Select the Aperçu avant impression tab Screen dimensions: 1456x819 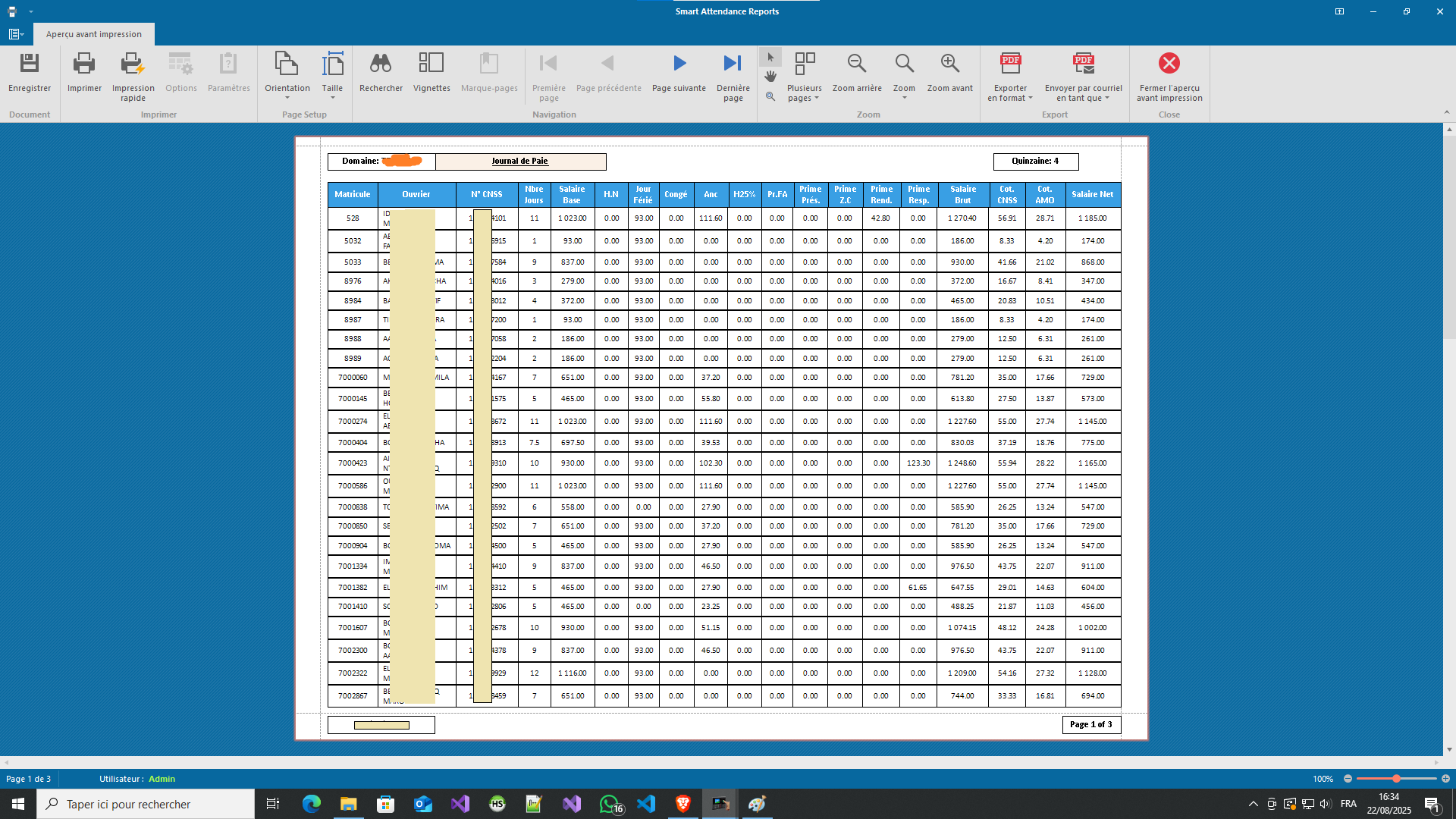click(x=93, y=34)
